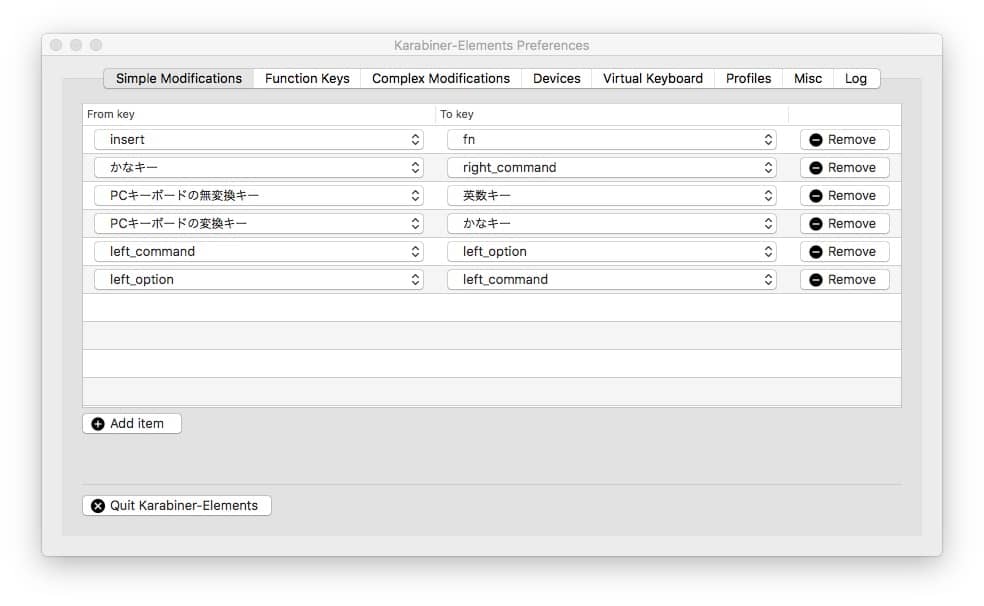Open the 'insert' From key dropdown
The width and height of the screenshot is (984, 606).
[259, 139]
